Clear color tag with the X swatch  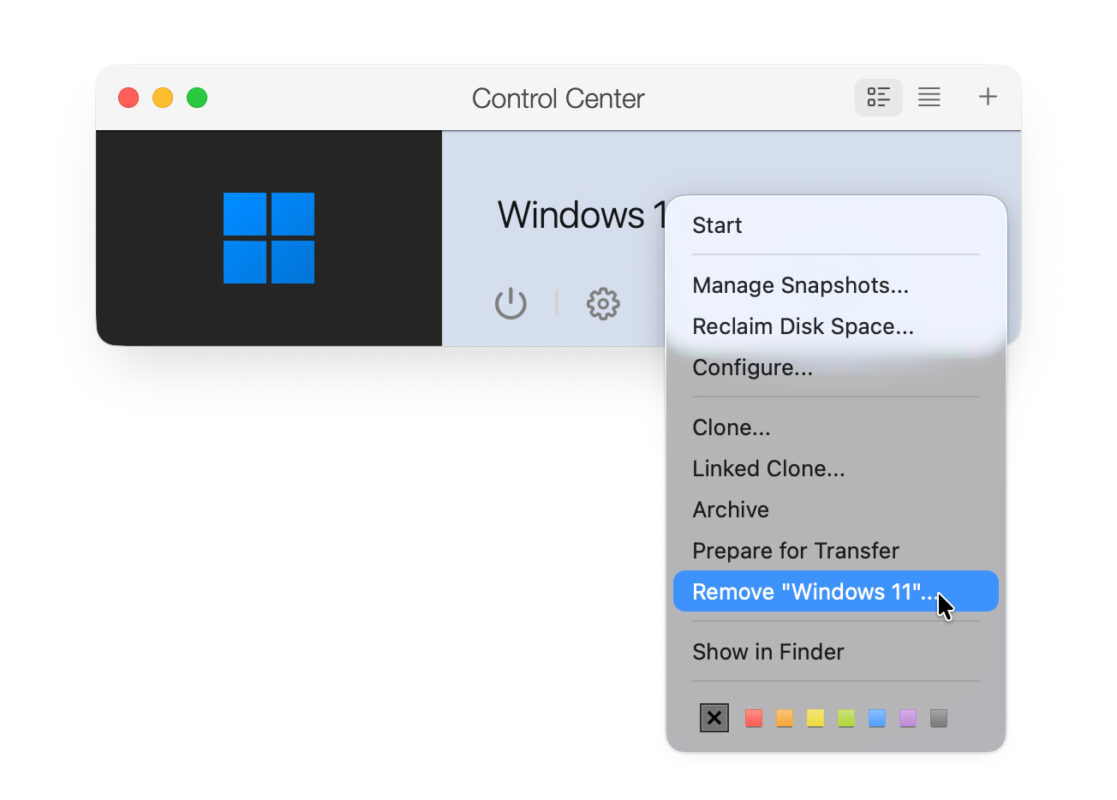[x=714, y=718]
